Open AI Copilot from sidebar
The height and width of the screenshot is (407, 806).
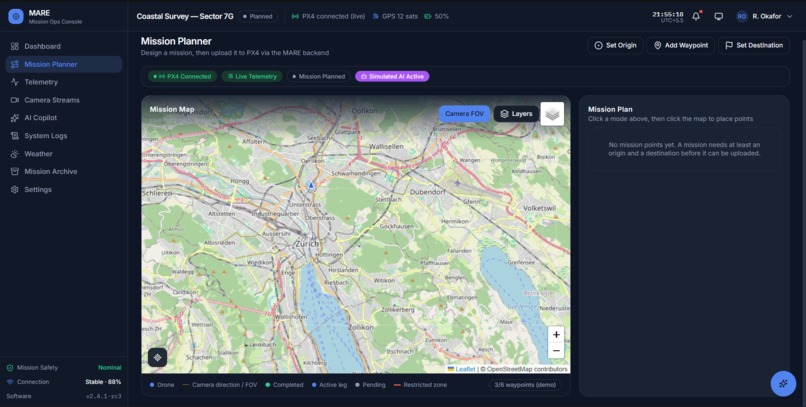tap(64, 118)
